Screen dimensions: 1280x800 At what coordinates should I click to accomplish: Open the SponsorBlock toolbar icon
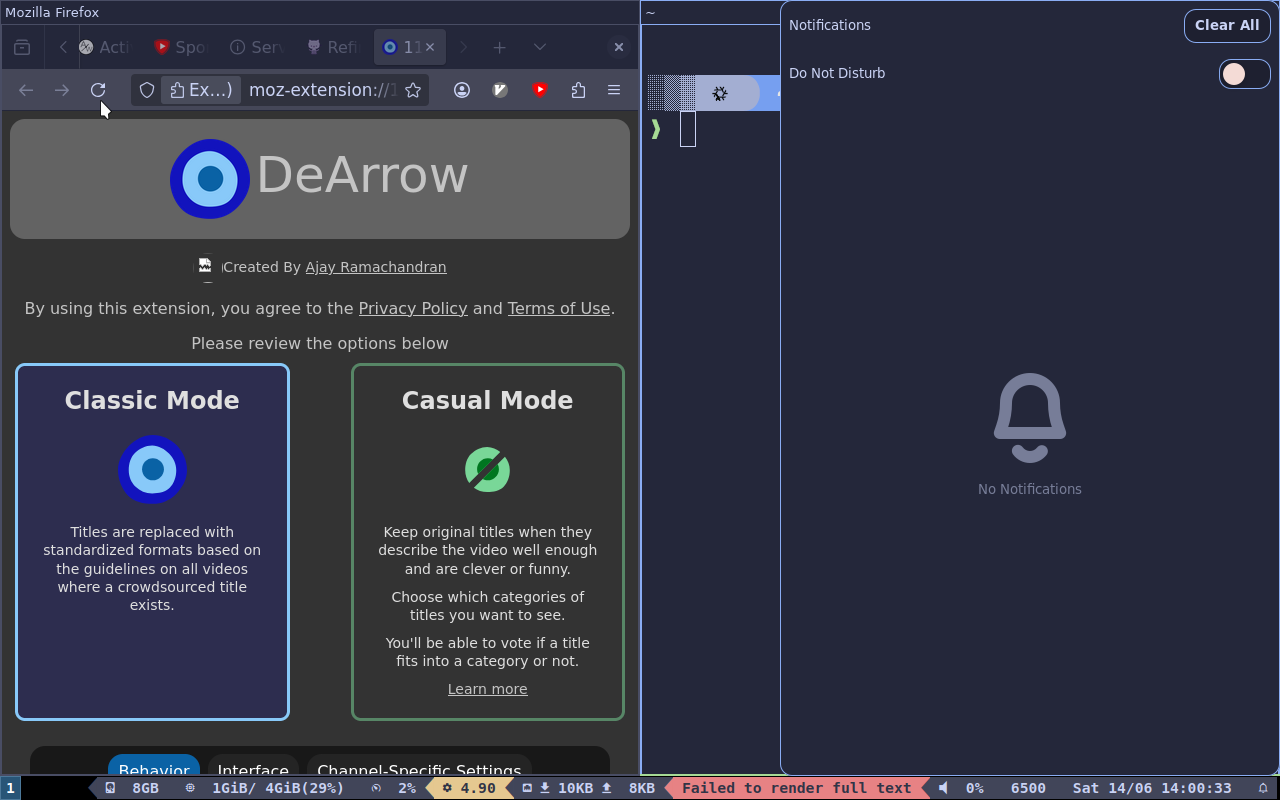[x=540, y=90]
